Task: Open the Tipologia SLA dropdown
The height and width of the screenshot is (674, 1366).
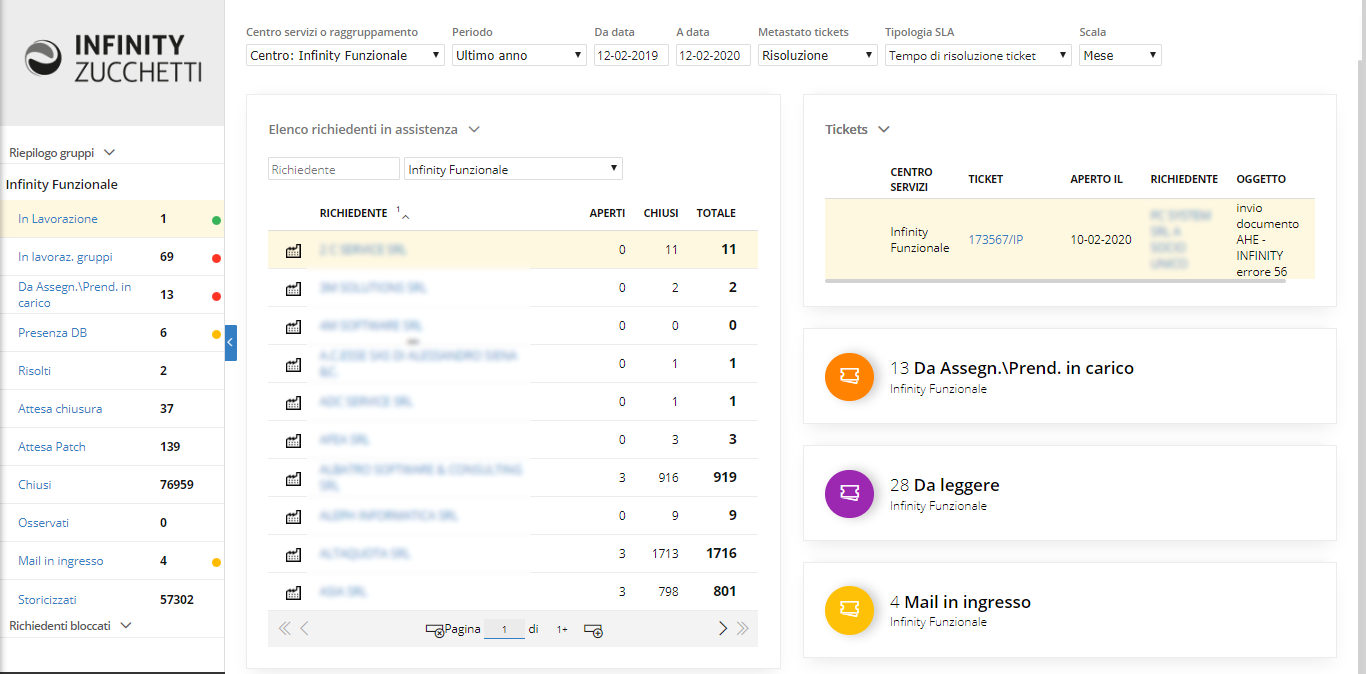Action: pos(978,56)
